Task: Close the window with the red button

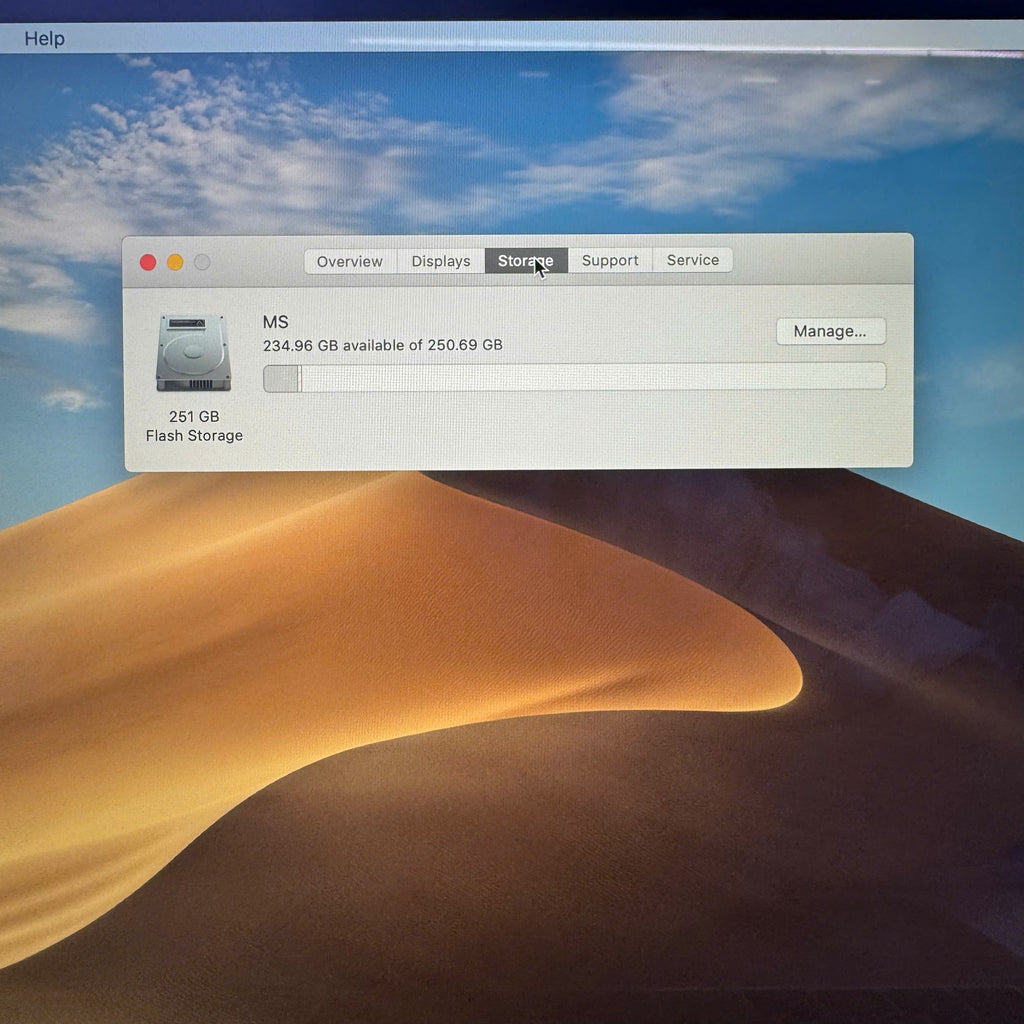Action: point(148,263)
